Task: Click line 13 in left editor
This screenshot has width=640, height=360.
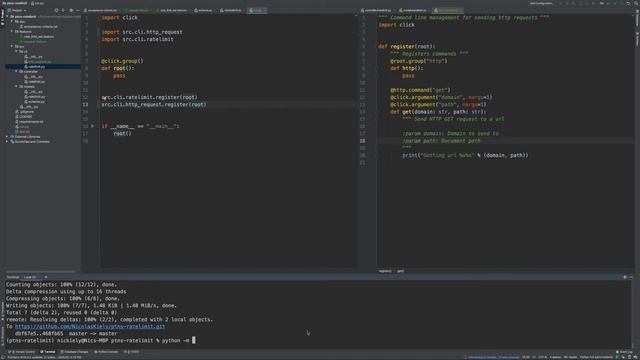Action: (x=154, y=104)
